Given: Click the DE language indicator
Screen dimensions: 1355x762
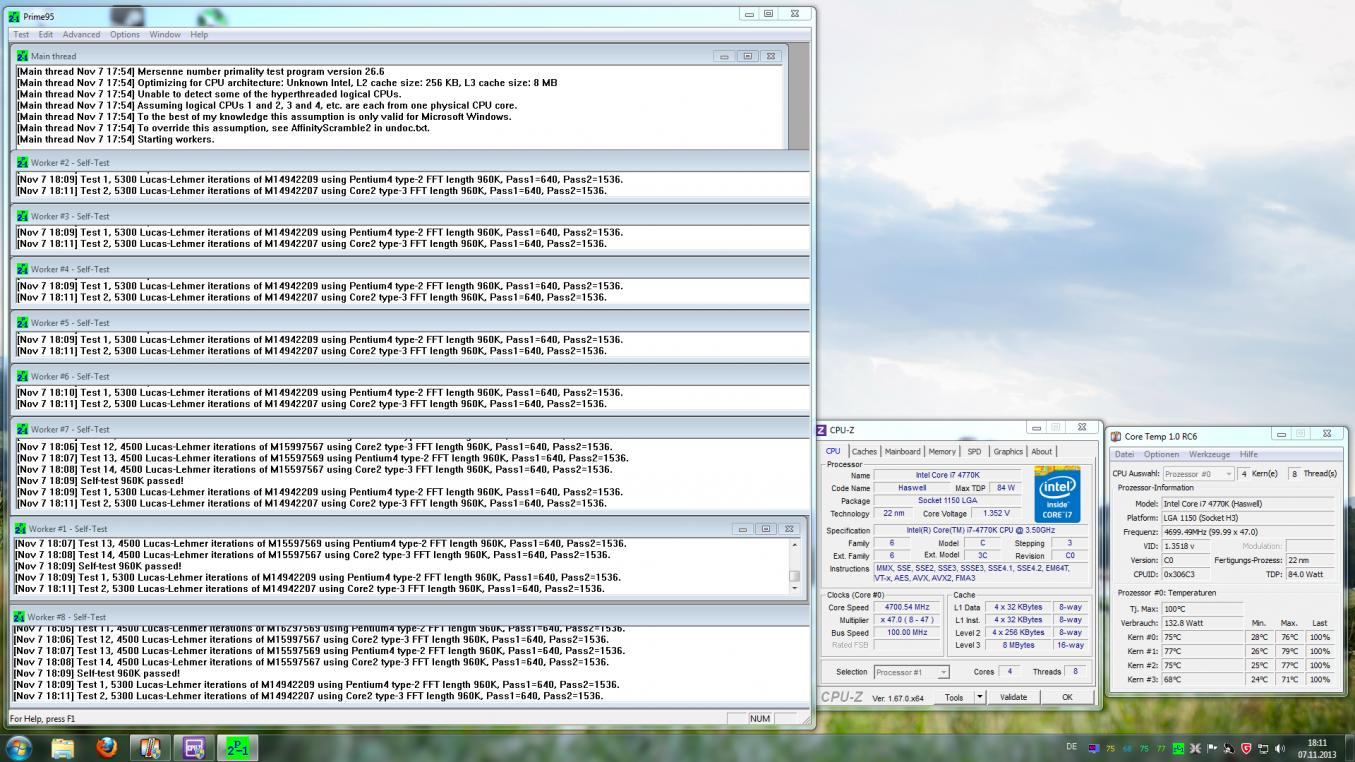Looking at the screenshot, I should click(1072, 747).
